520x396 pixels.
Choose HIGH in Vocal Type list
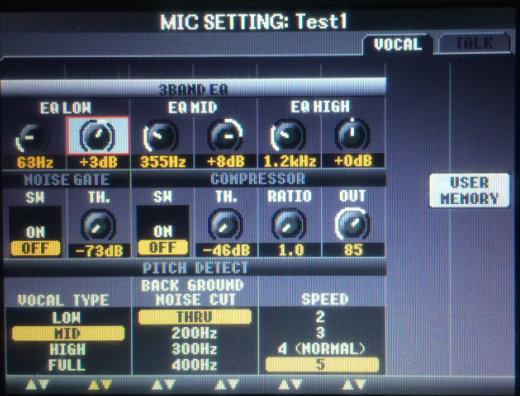pos(68,349)
